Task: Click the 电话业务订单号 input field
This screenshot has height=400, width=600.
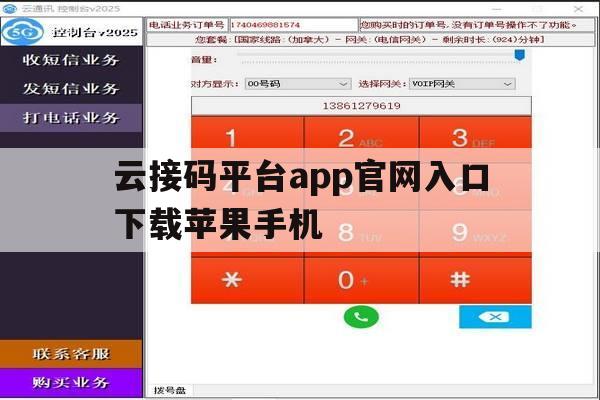Action: [x=293, y=25]
